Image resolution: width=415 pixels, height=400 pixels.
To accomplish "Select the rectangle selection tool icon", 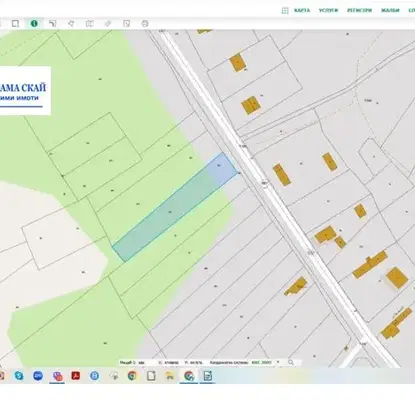I will pos(15,24).
